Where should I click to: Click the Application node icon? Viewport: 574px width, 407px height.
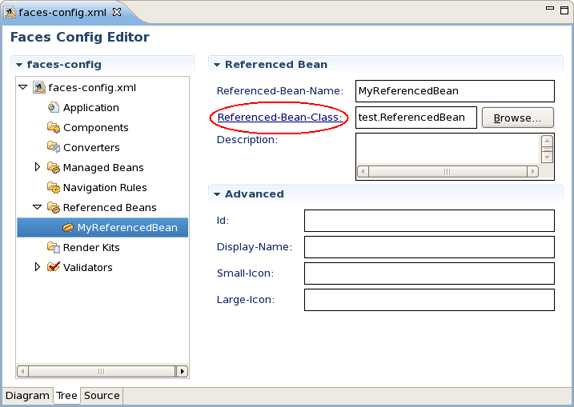click(x=53, y=107)
